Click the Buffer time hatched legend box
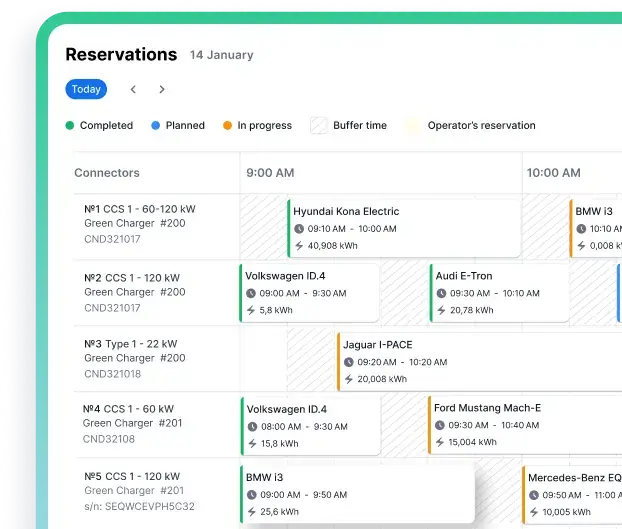The width and height of the screenshot is (622, 529). (x=319, y=125)
